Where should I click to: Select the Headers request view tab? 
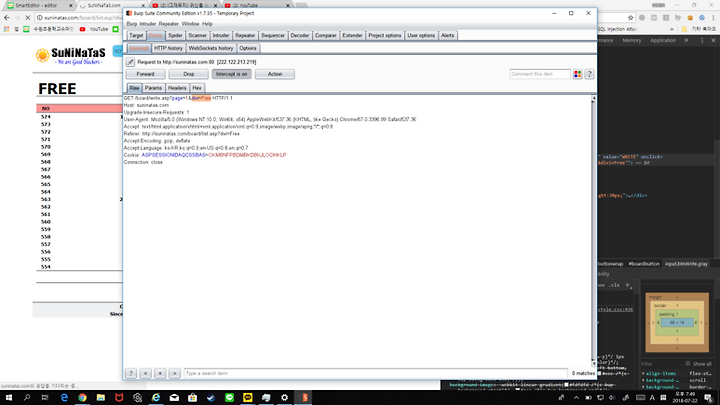(177, 88)
